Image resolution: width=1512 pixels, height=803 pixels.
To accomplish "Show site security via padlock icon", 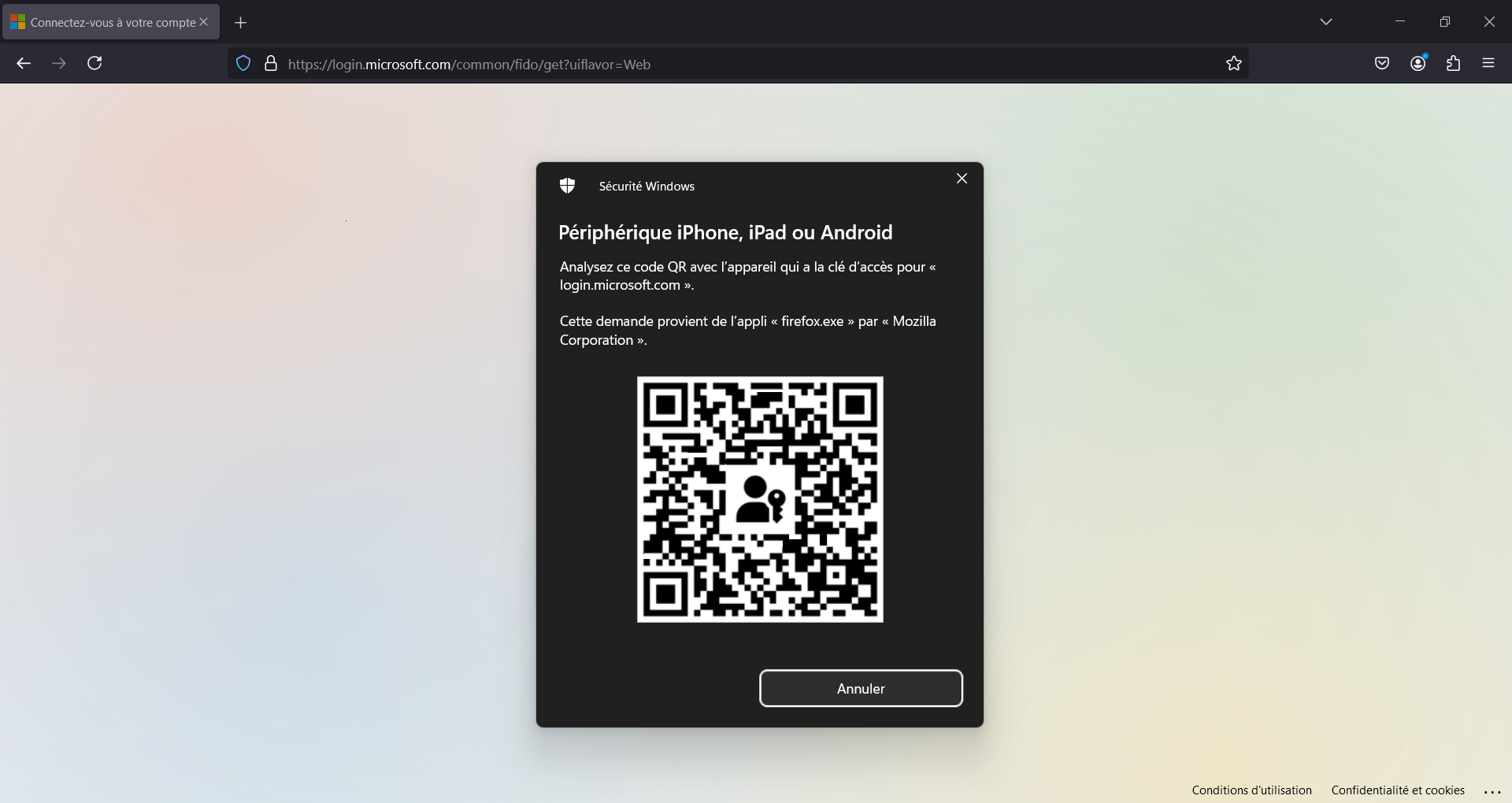I will tap(271, 64).
